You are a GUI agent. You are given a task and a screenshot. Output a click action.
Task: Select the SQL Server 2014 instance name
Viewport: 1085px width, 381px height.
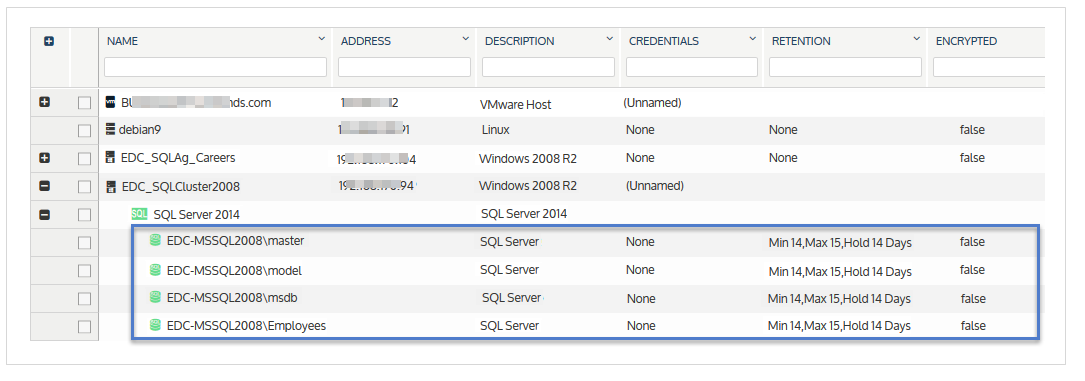pyautogui.click(x=197, y=215)
